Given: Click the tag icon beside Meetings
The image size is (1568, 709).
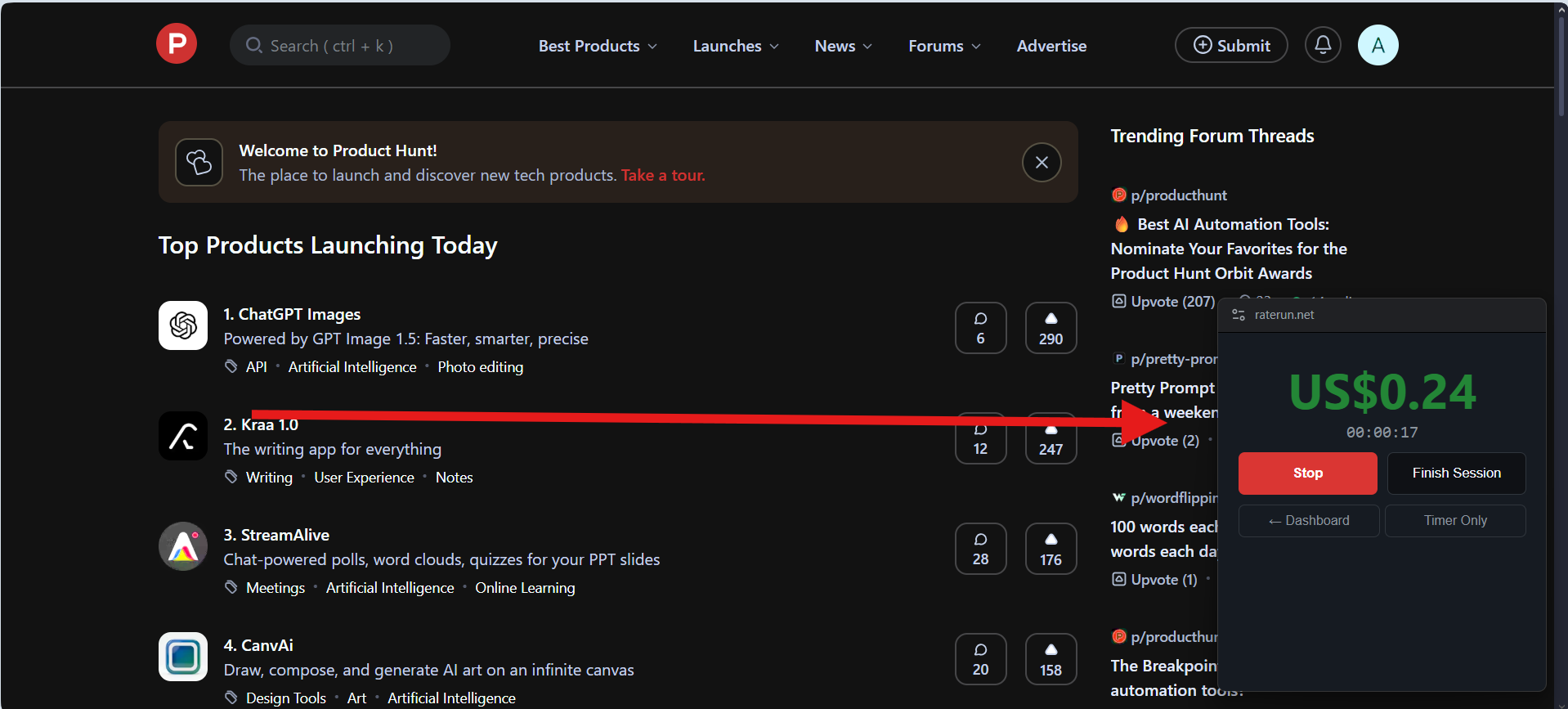Looking at the screenshot, I should [231, 587].
